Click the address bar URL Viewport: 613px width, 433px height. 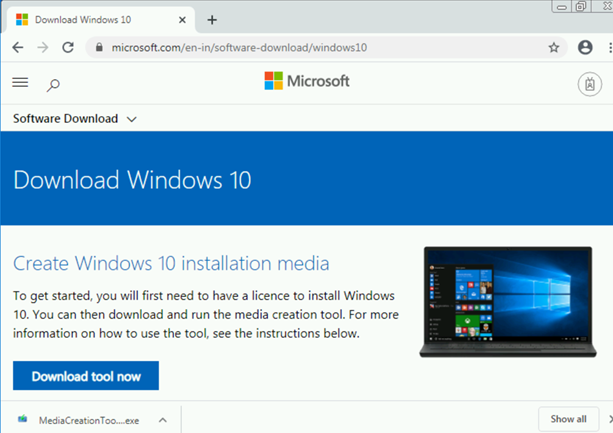point(239,48)
